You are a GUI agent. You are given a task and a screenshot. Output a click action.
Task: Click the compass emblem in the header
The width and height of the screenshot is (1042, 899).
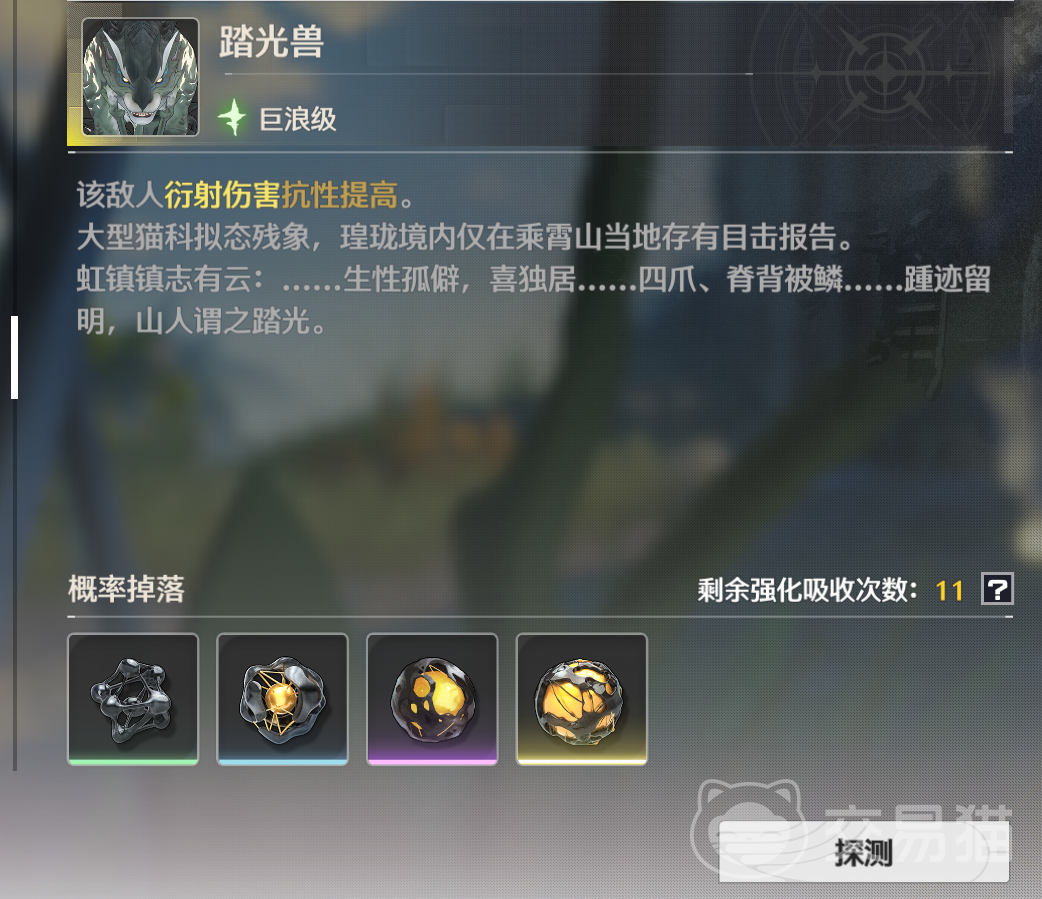coord(885,73)
